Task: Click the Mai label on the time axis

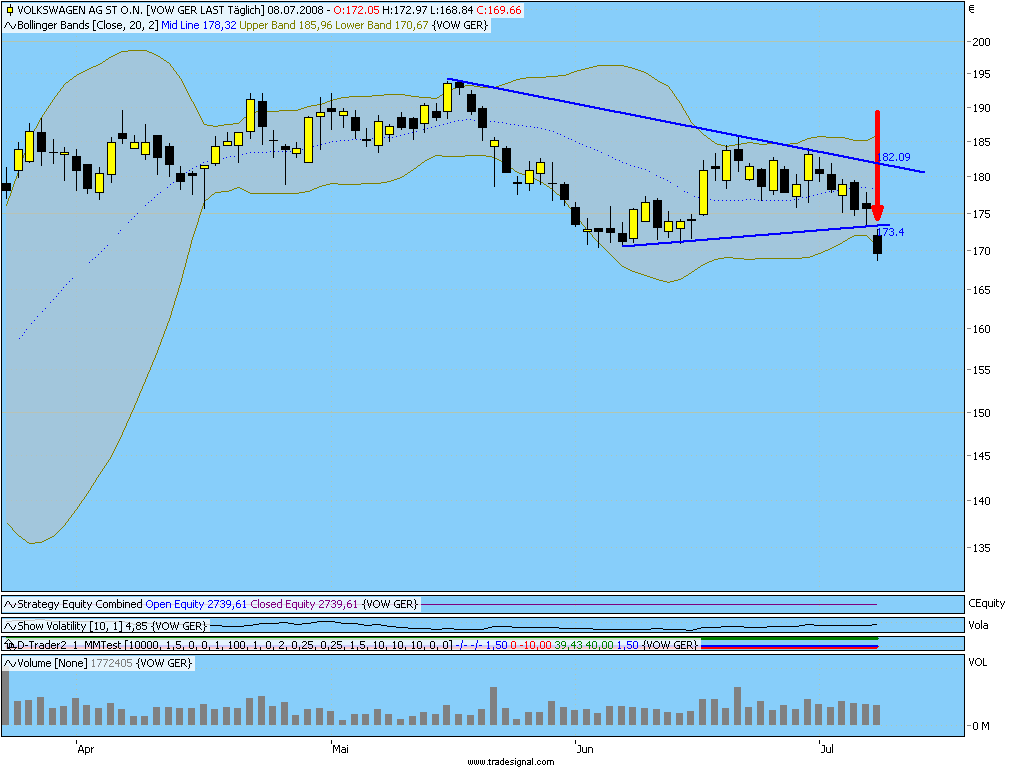Action: [x=340, y=749]
